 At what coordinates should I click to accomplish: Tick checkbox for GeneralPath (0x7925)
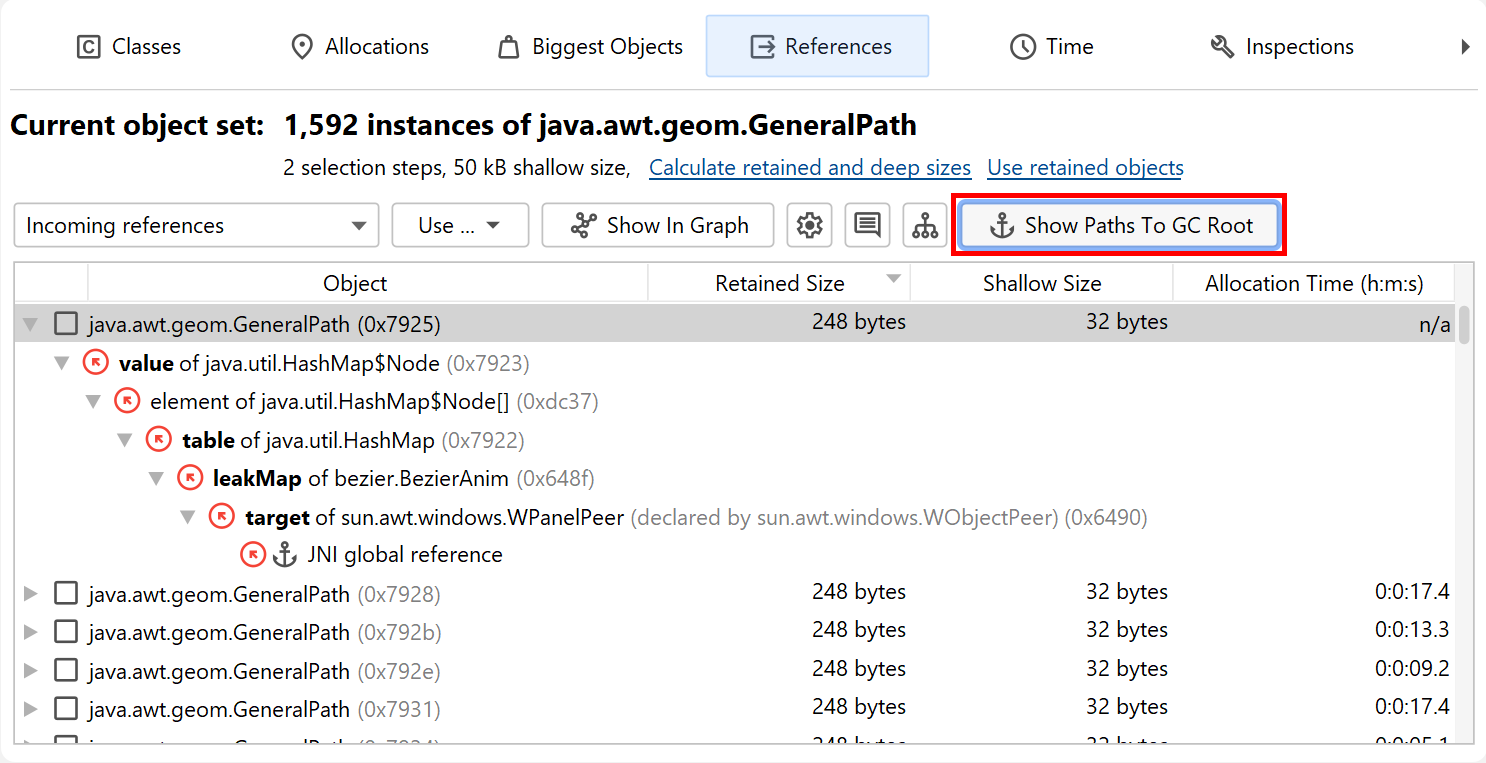click(x=66, y=324)
